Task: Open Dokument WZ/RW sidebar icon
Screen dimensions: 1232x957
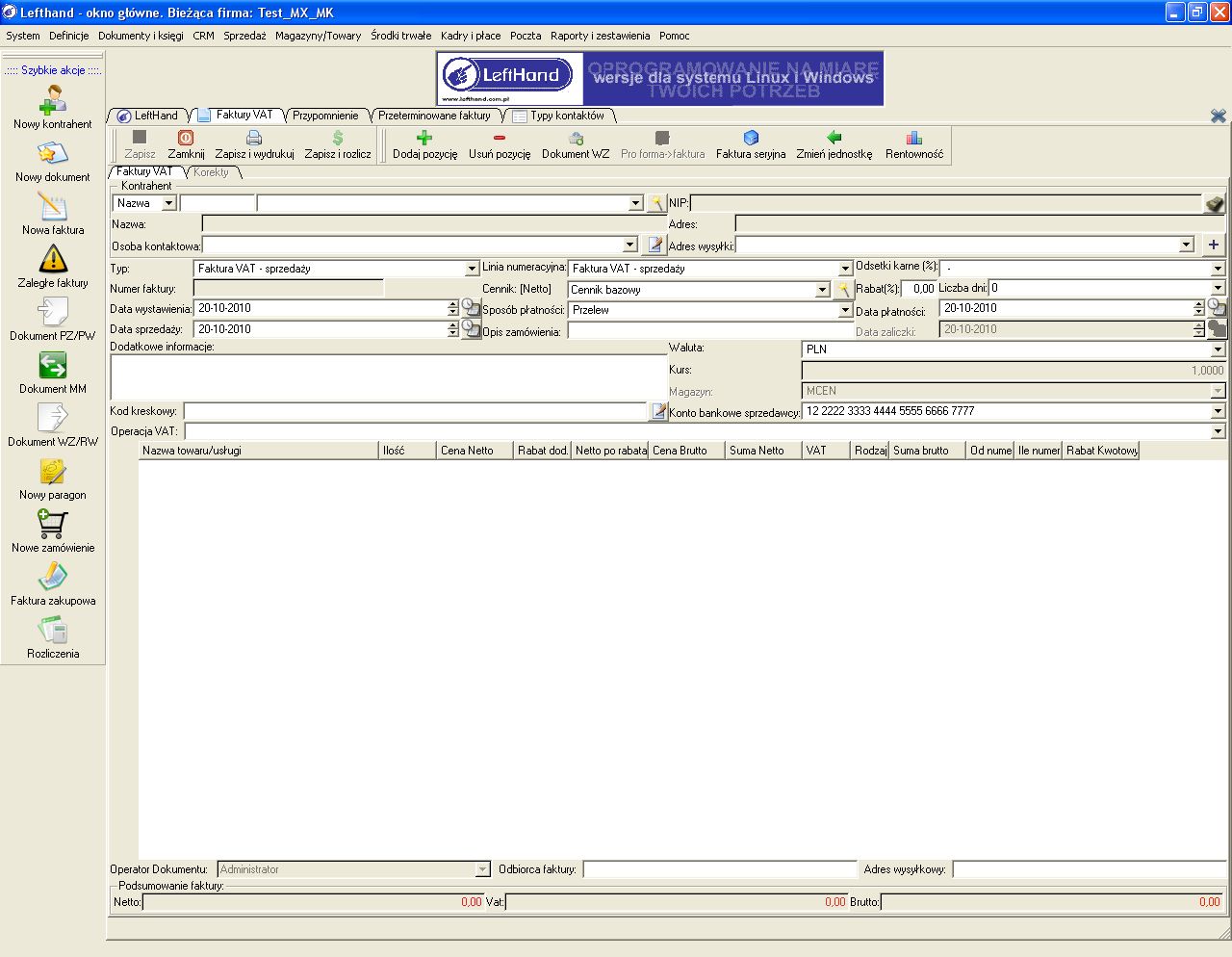Action: (x=53, y=418)
